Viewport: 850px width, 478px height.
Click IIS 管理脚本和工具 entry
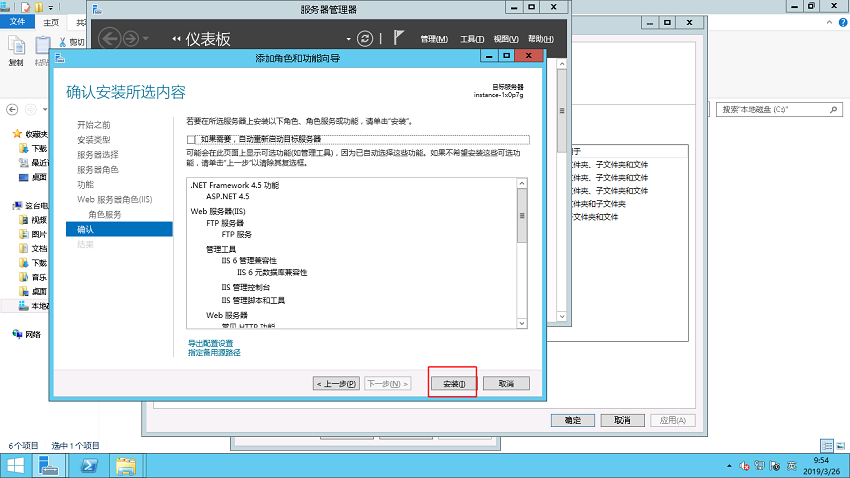tap(253, 300)
